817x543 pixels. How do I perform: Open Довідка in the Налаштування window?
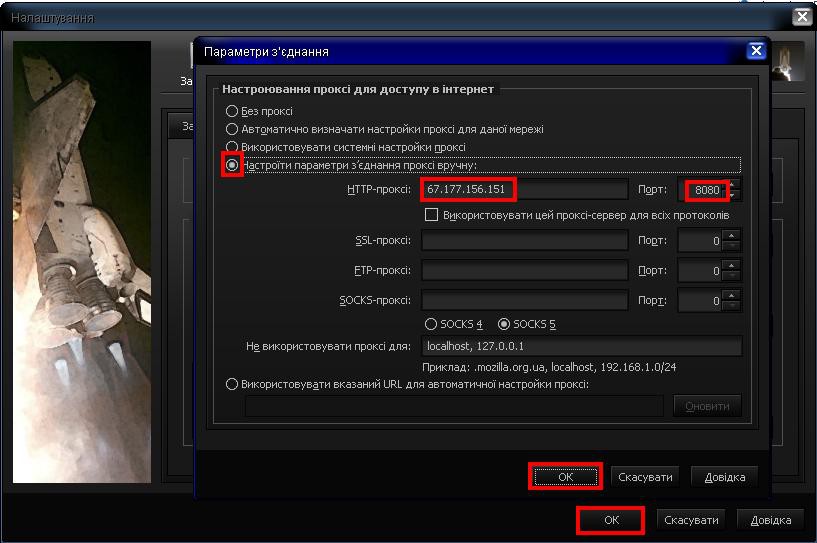point(771,520)
